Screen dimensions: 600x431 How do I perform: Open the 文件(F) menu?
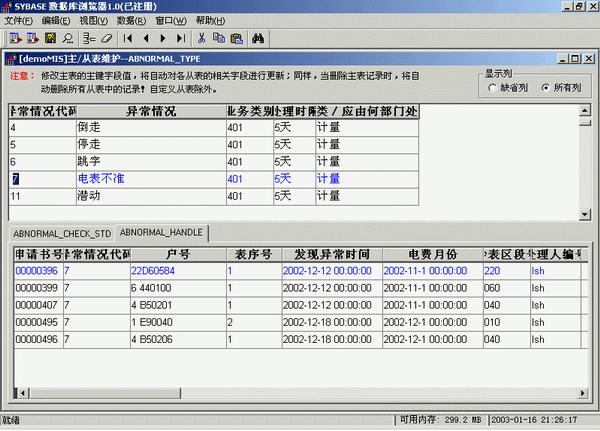(19, 20)
